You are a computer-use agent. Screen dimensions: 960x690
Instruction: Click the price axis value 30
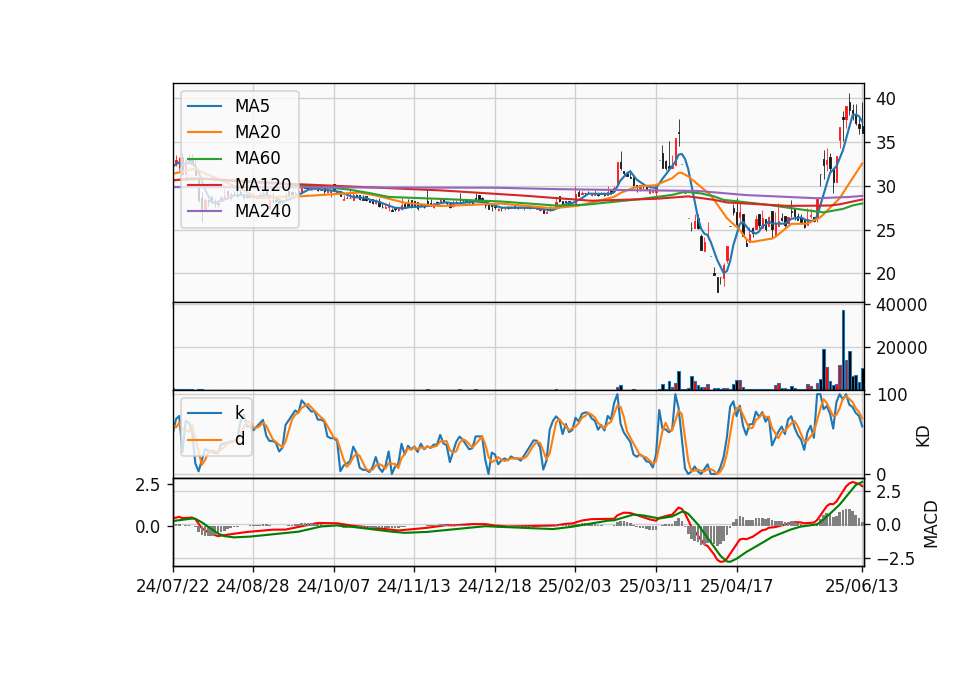pyautogui.click(x=886, y=187)
